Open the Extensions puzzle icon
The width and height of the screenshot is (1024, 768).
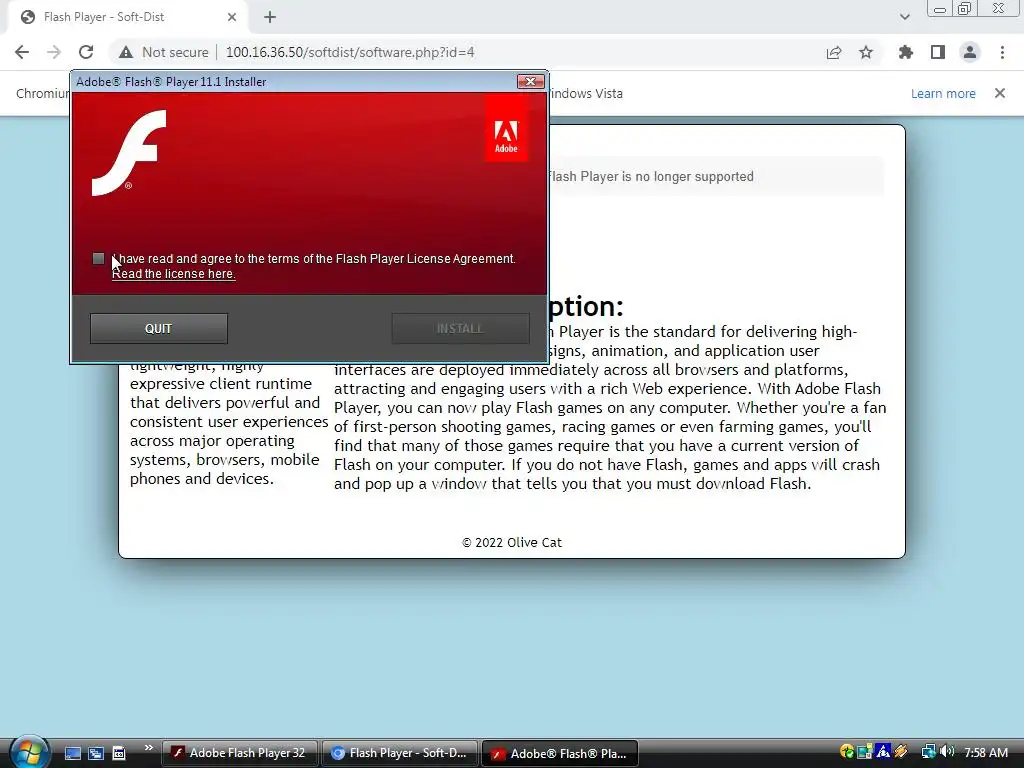pyautogui.click(x=906, y=52)
